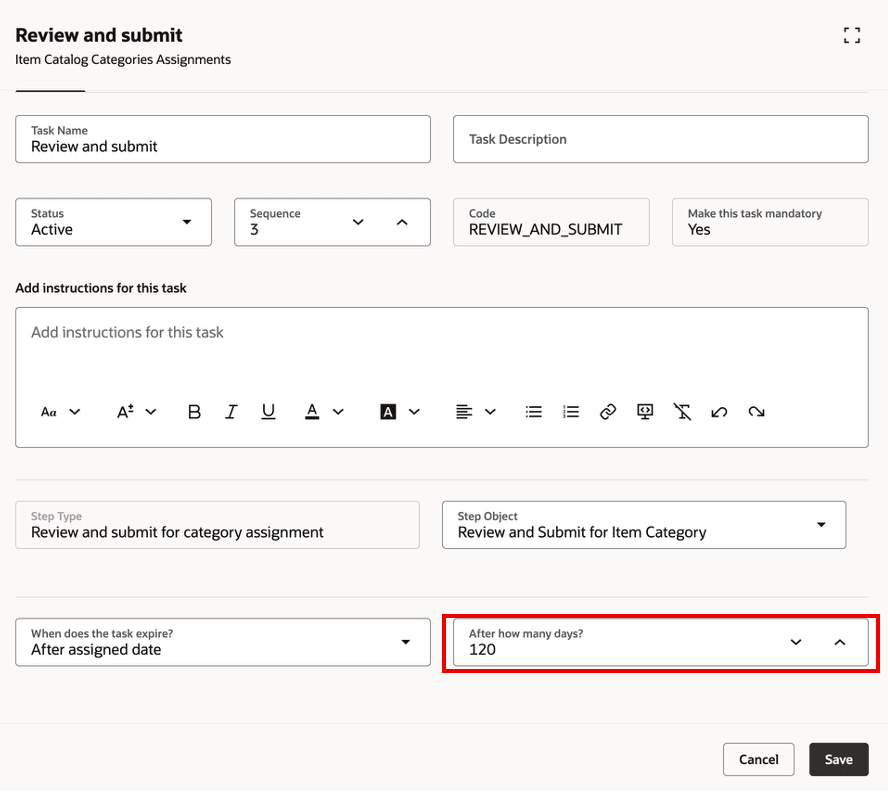The height and width of the screenshot is (800, 888).
Task: Expand the task expiration dropdown
Action: point(406,642)
